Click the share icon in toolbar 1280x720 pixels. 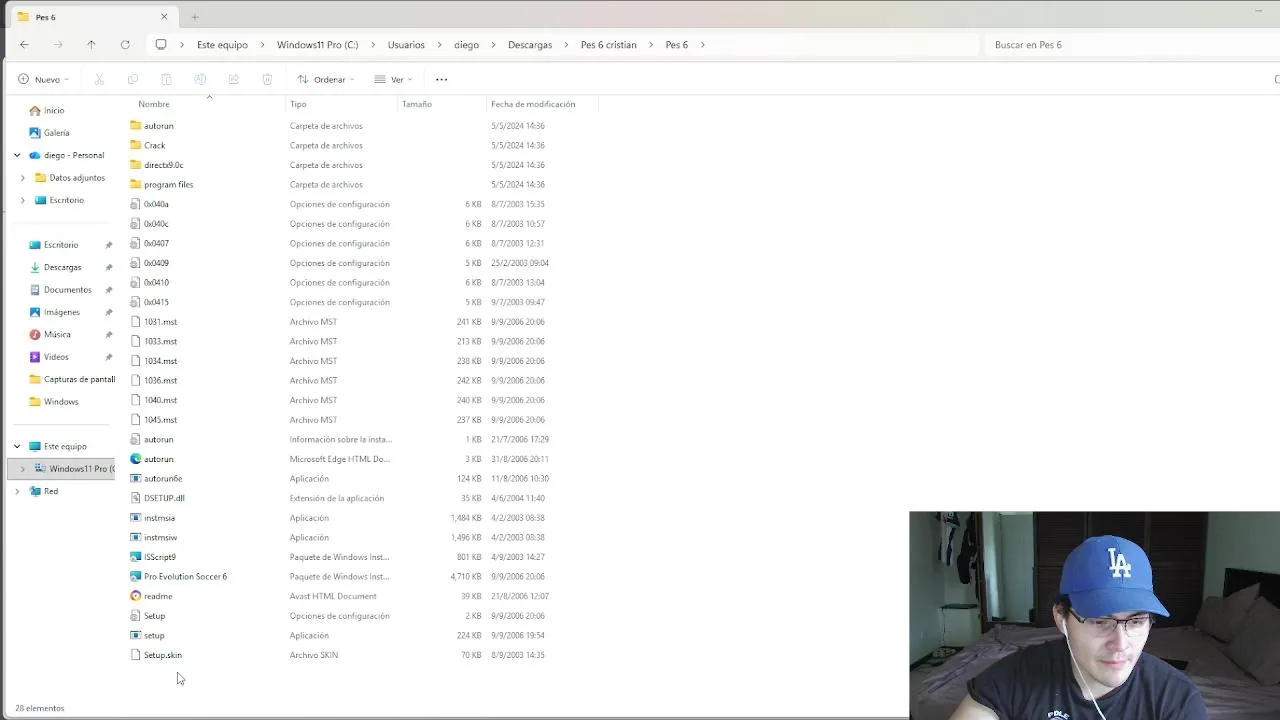pyautogui.click(x=233, y=79)
